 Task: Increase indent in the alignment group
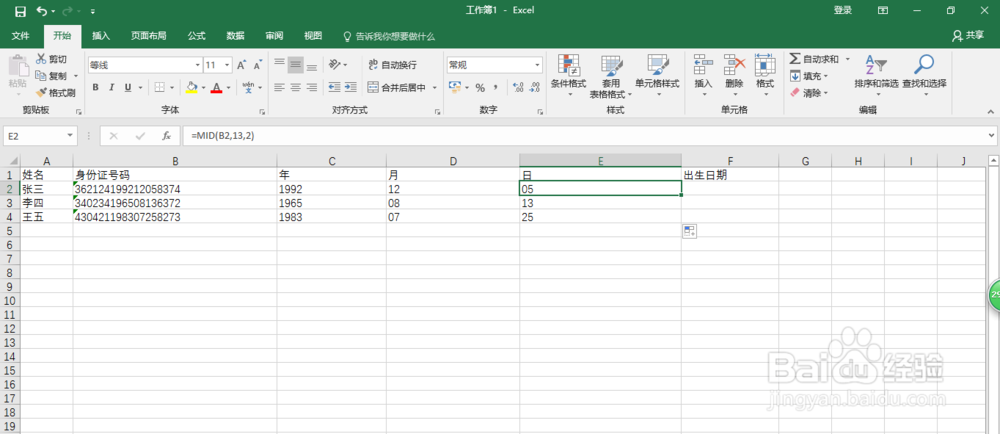coord(350,87)
